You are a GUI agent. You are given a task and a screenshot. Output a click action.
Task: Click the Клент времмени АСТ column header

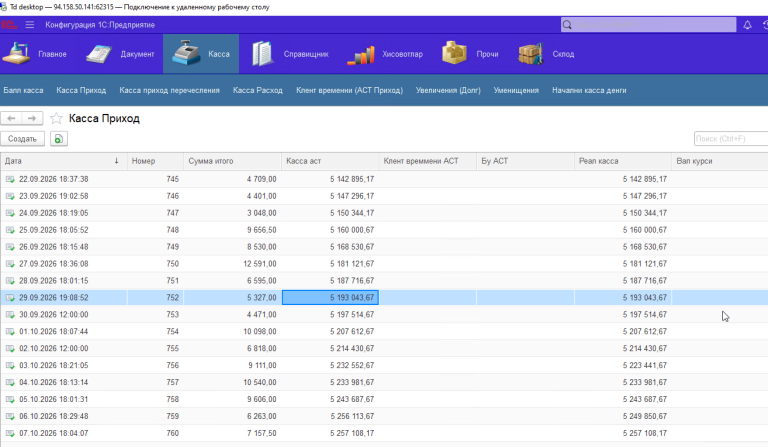click(x=428, y=161)
